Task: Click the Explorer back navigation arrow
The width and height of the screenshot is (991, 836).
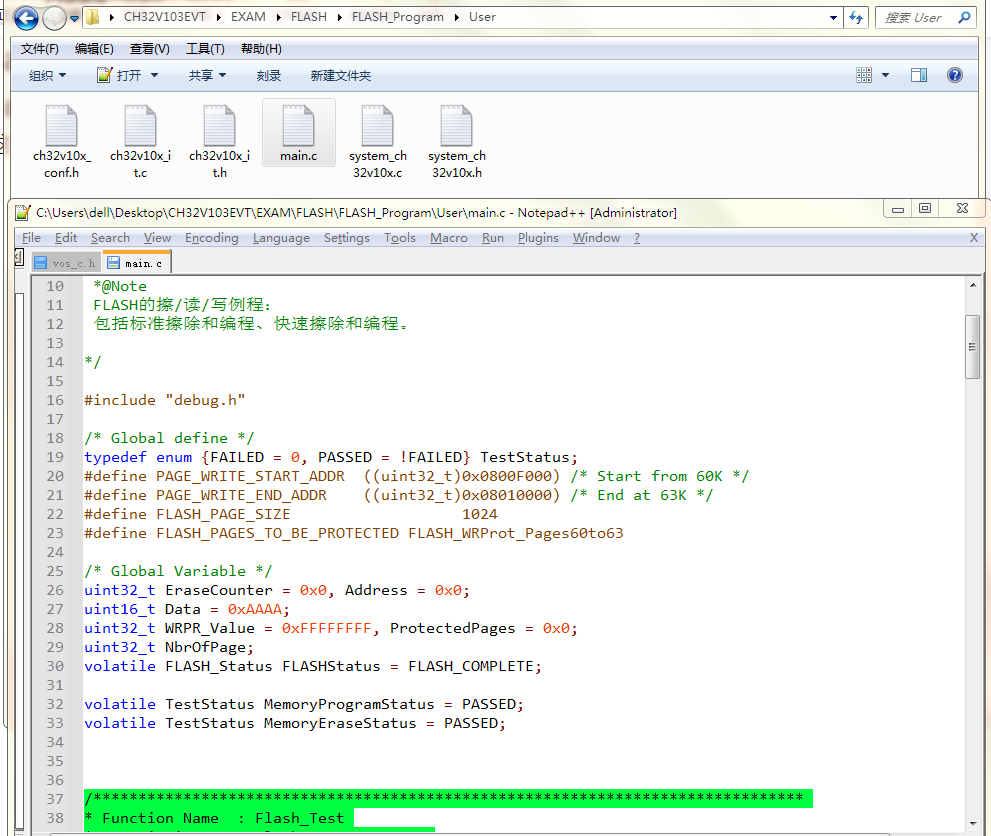Action: tap(26, 17)
